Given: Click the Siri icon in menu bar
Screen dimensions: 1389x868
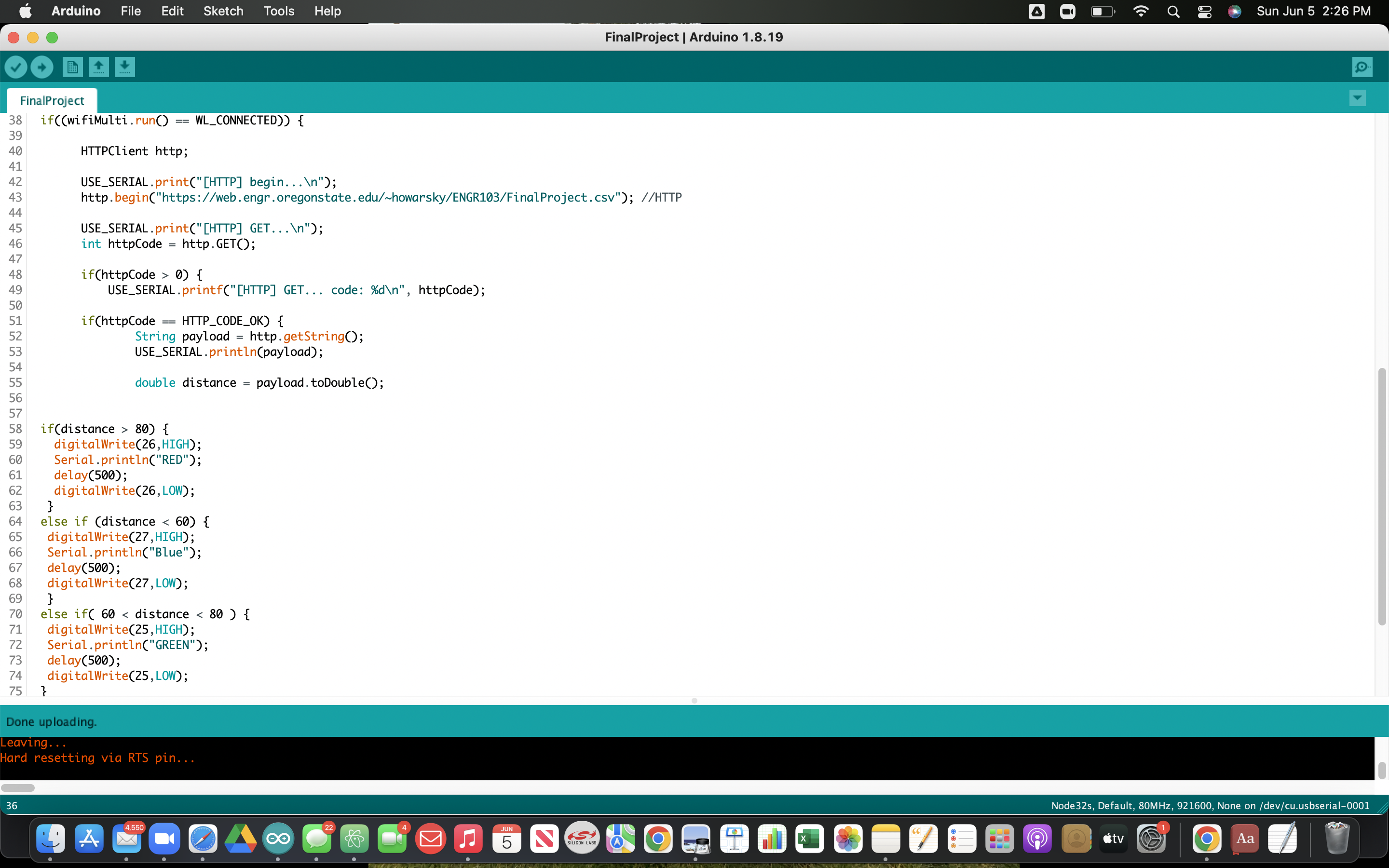Looking at the screenshot, I should [x=1235, y=12].
